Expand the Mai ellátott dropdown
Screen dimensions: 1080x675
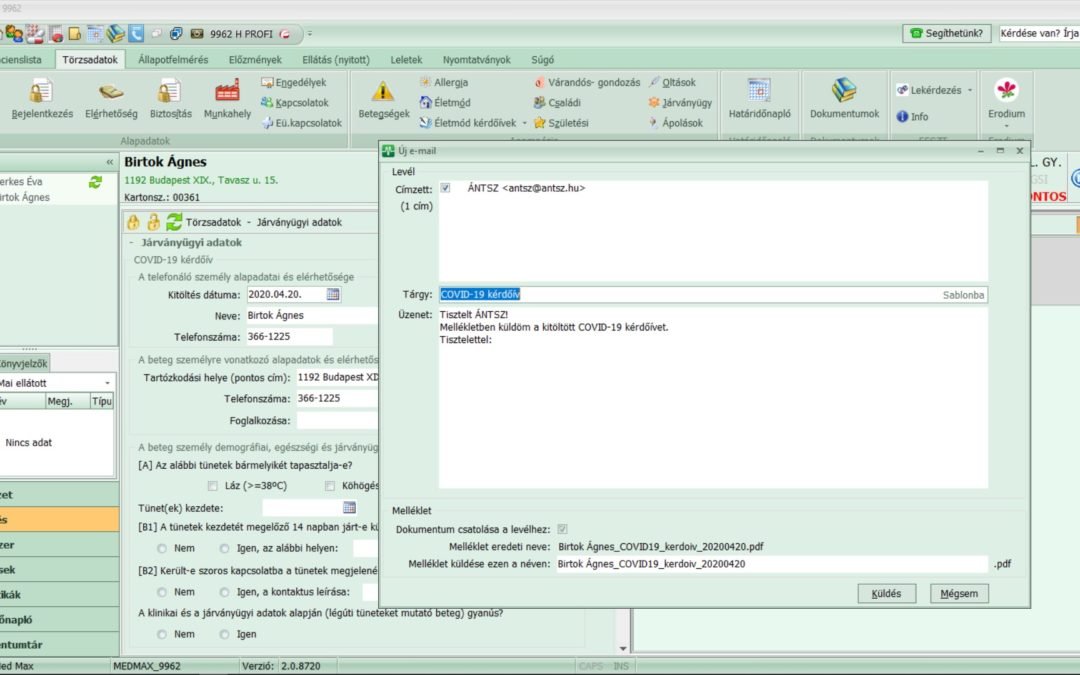pos(108,383)
